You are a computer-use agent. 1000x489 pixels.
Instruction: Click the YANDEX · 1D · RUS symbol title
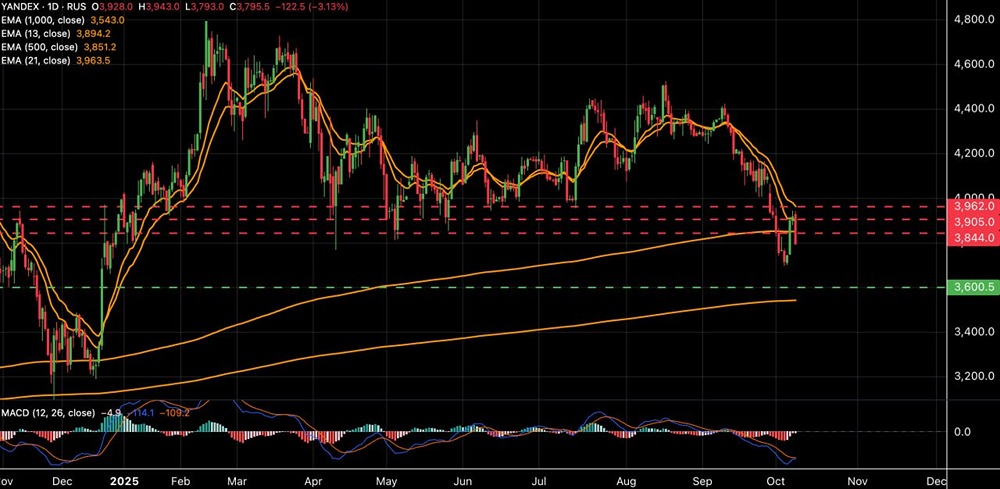click(42, 6)
